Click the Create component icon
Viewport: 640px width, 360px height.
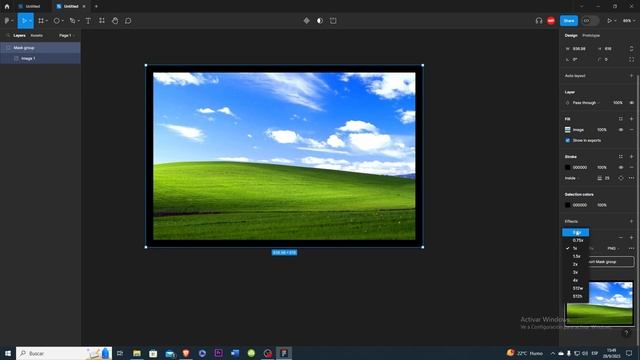[307, 21]
